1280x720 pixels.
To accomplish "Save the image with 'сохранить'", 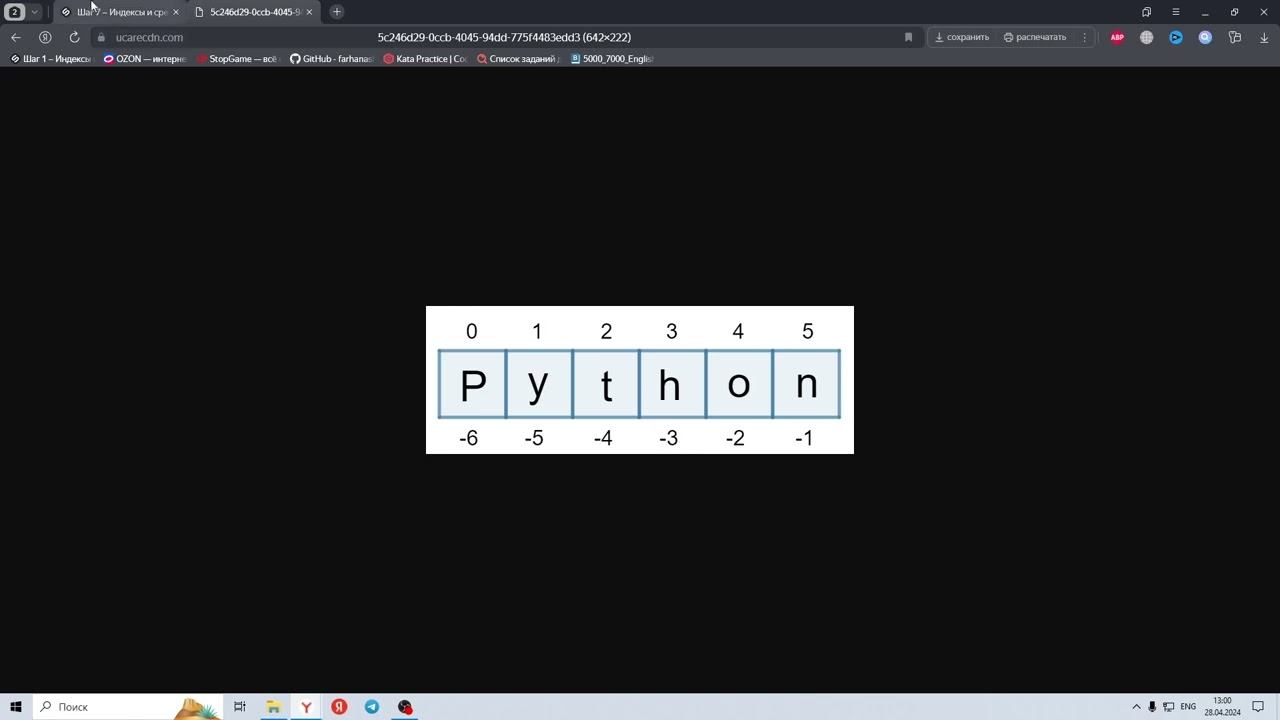I will click(962, 37).
